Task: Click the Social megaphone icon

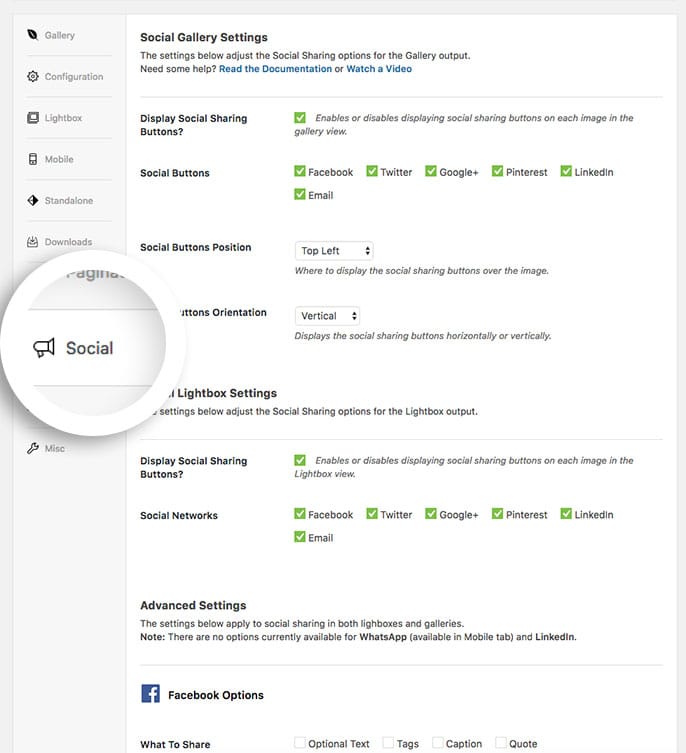Action: click(x=44, y=347)
